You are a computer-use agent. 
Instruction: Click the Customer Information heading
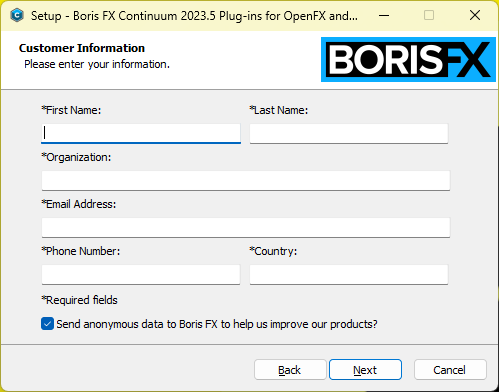tap(82, 48)
